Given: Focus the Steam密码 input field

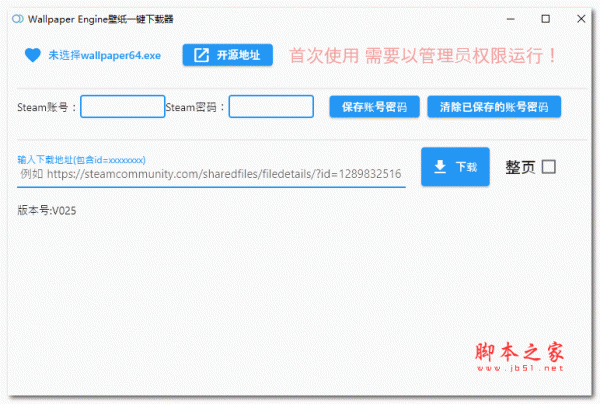Looking at the screenshot, I should pos(271,106).
